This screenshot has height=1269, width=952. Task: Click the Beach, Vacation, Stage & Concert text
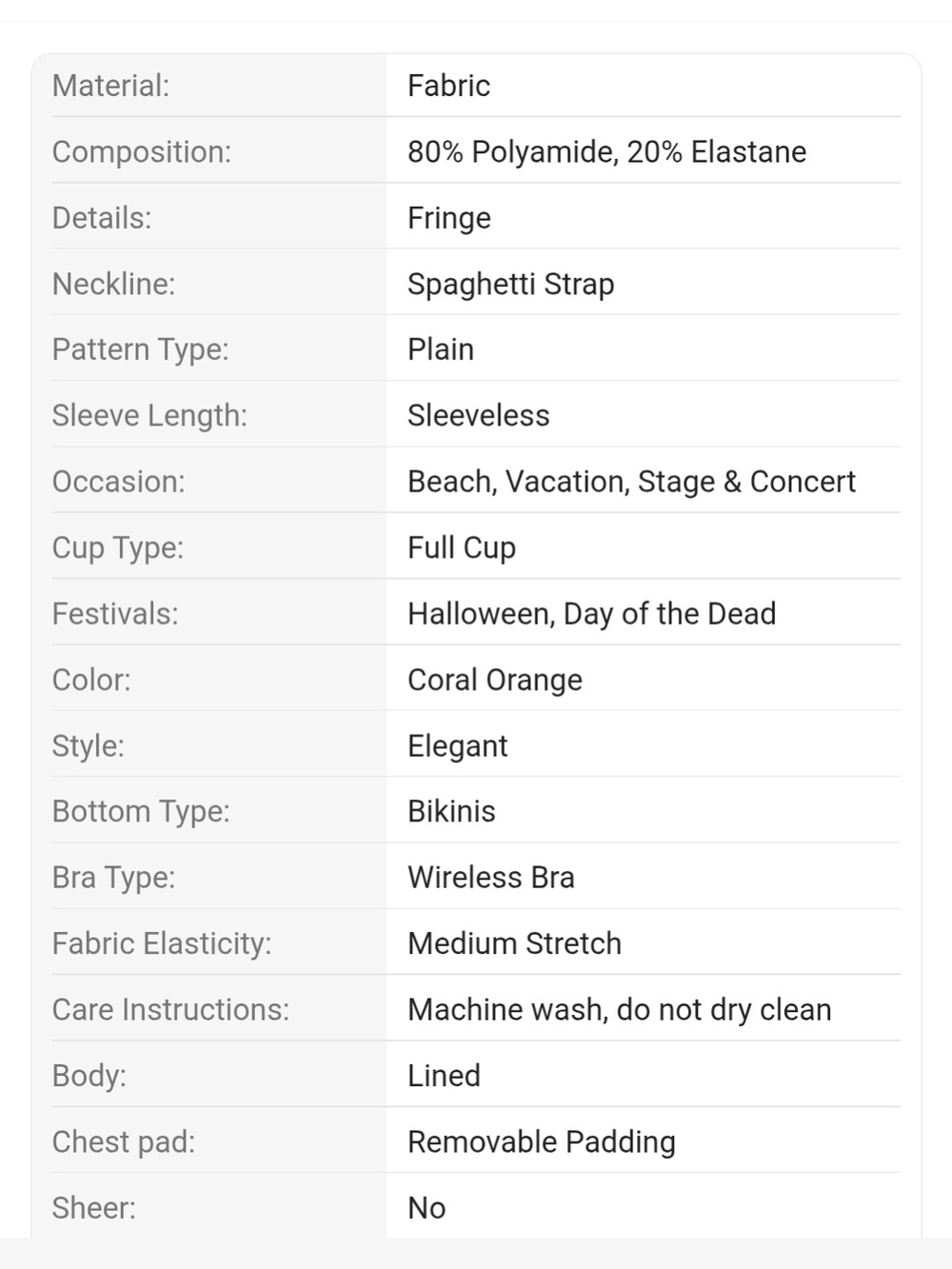point(631,482)
